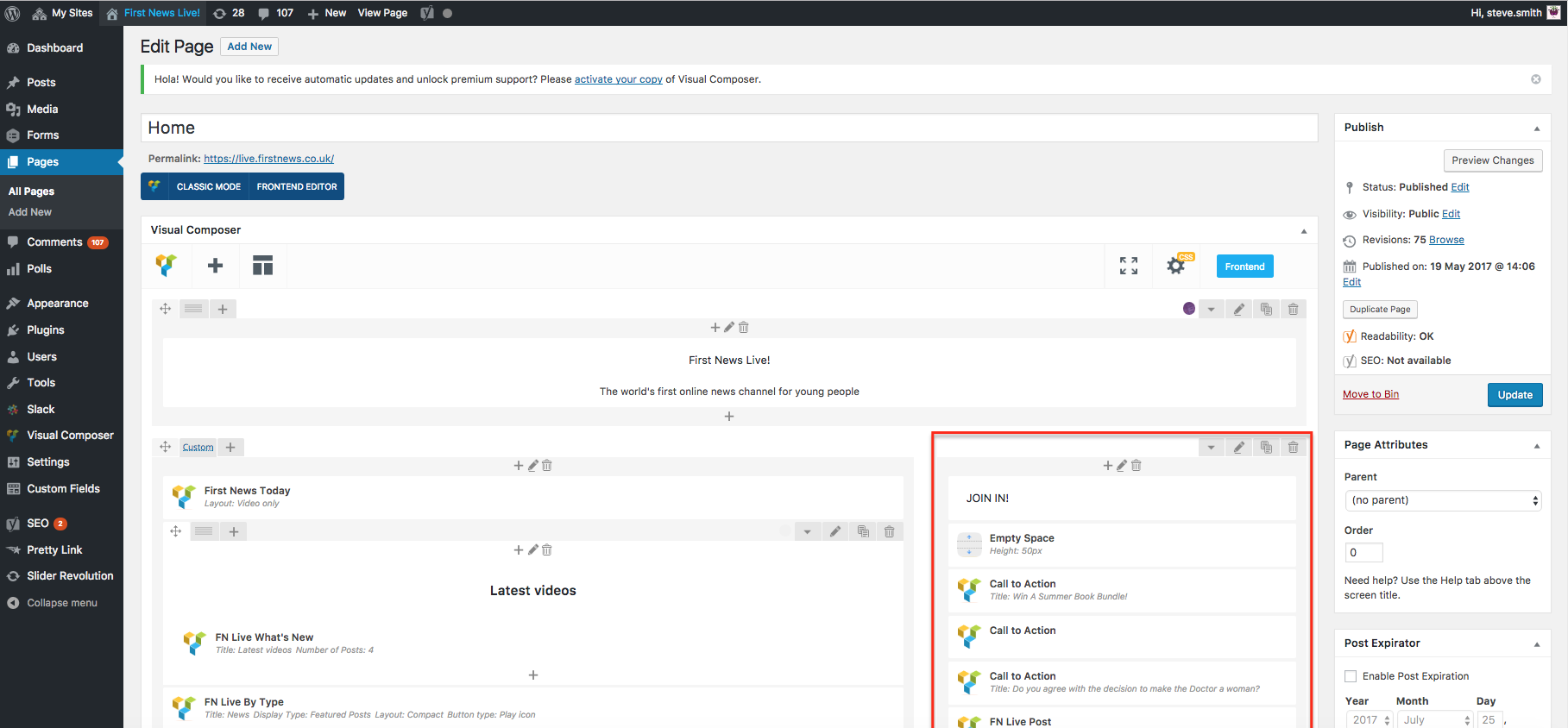Browse the 75 revisions
Image resolution: width=1568 pixels, height=728 pixels.
[x=1446, y=240]
